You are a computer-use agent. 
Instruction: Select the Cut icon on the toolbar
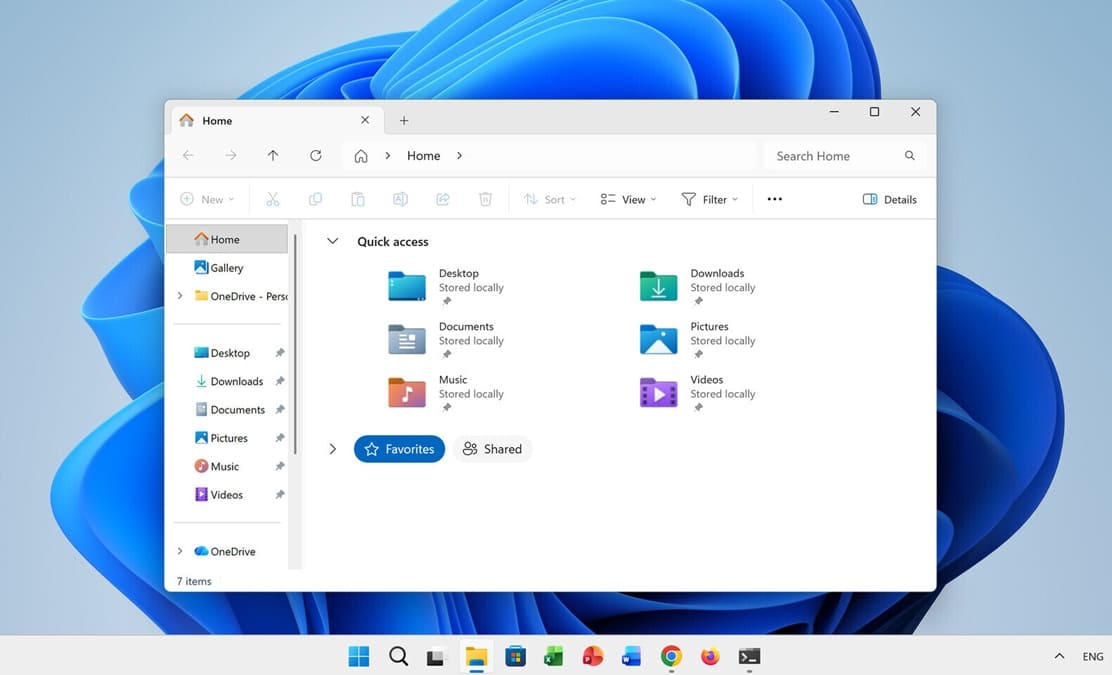tap(272, 199)
